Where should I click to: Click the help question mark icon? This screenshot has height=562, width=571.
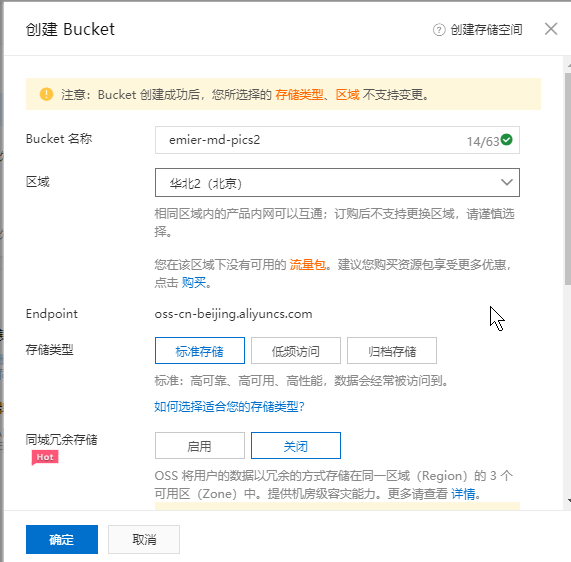pos(439,30)
